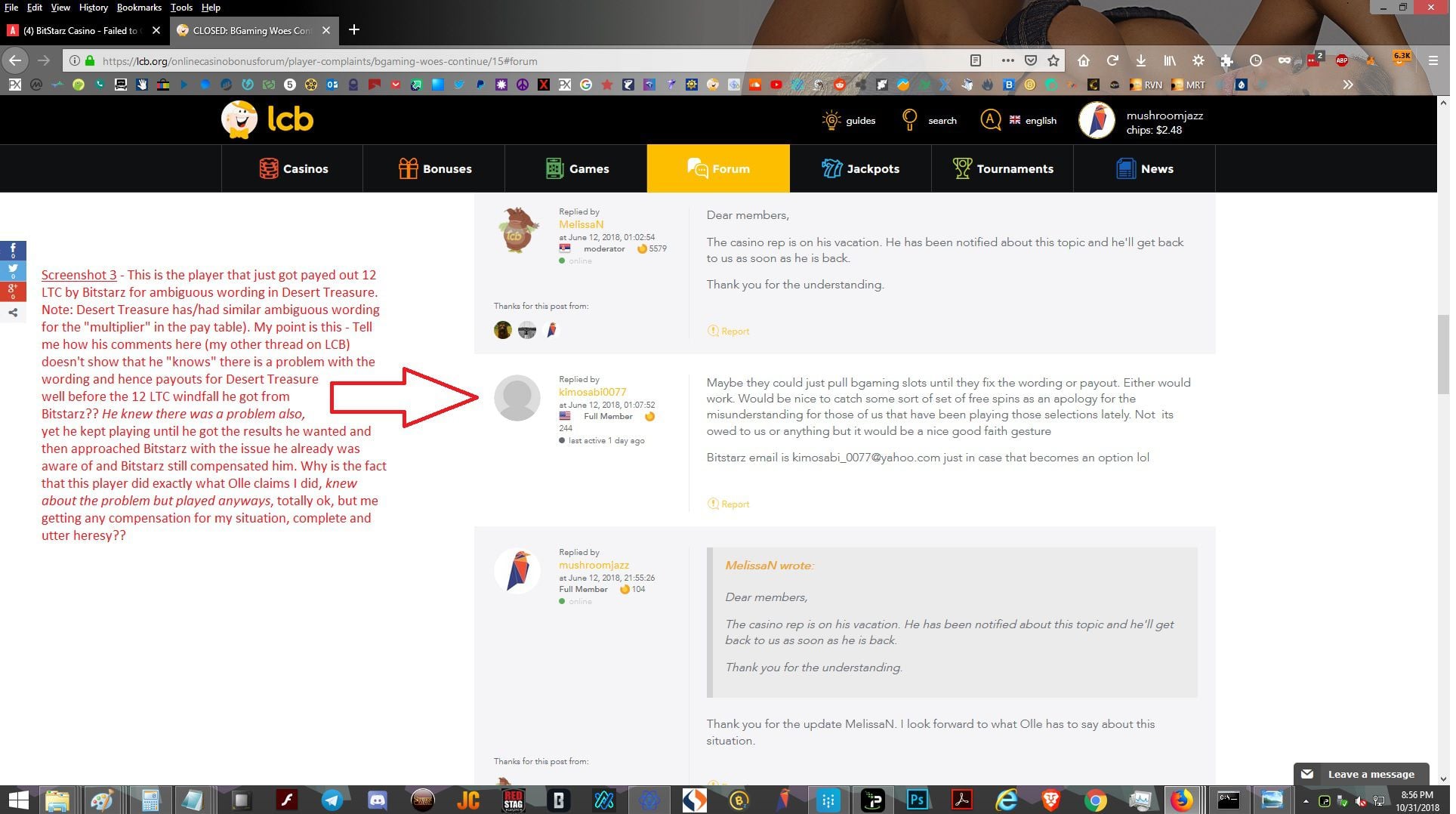1456x814 pixels.
Task: Open the guides lightbulb link
Action: point(849,120)
